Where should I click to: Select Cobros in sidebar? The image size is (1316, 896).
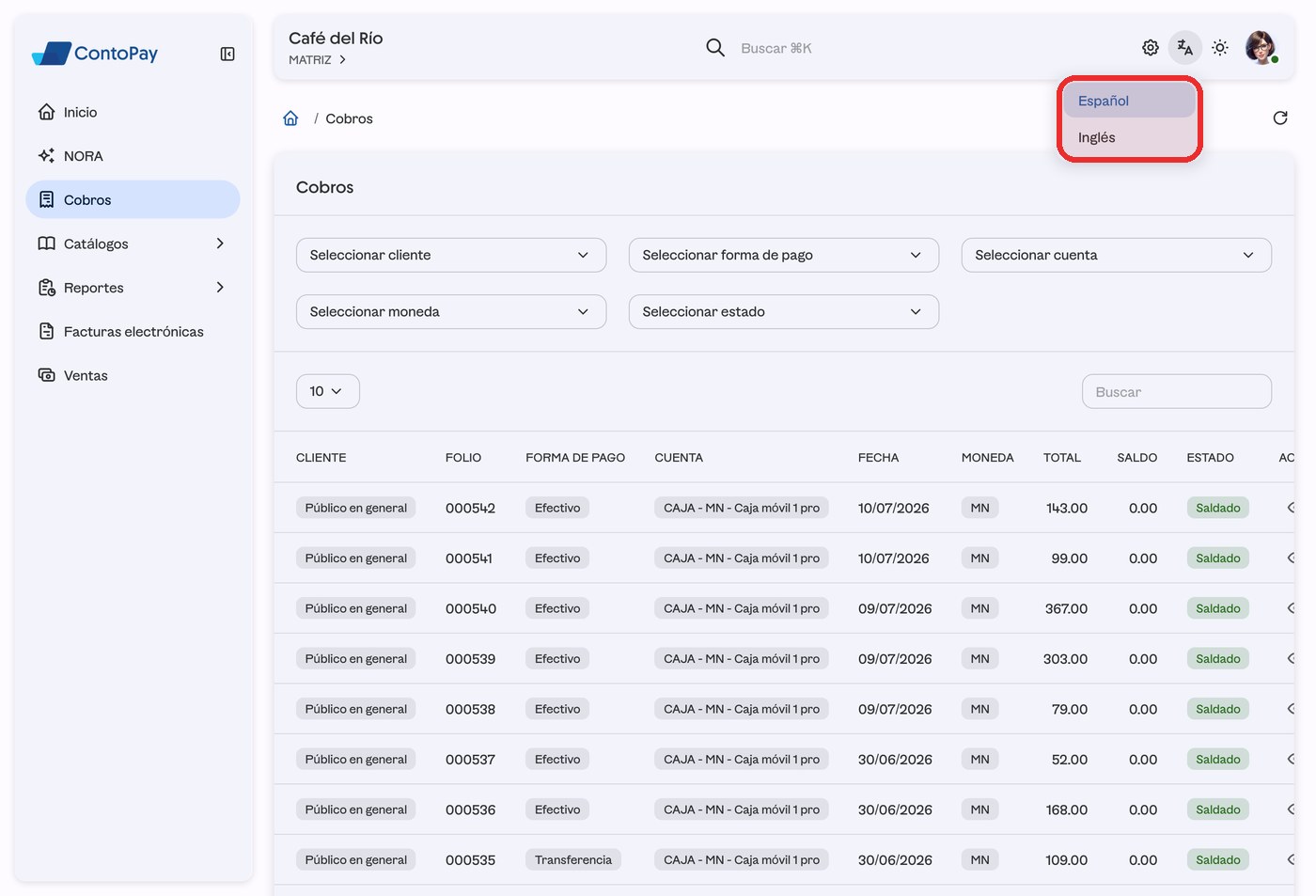point(133,199)
